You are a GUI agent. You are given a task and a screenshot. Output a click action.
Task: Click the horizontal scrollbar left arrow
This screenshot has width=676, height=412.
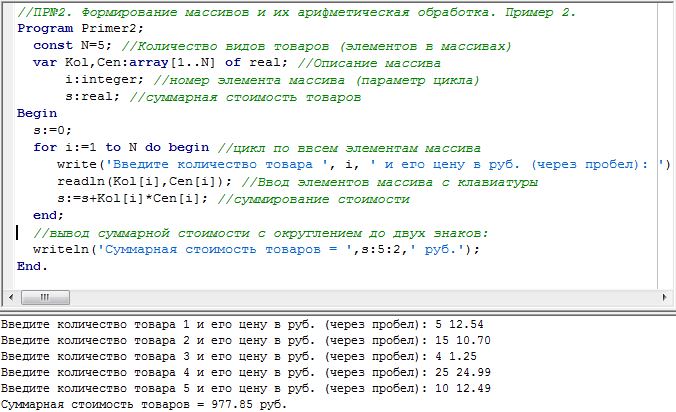tap(9, 298)
